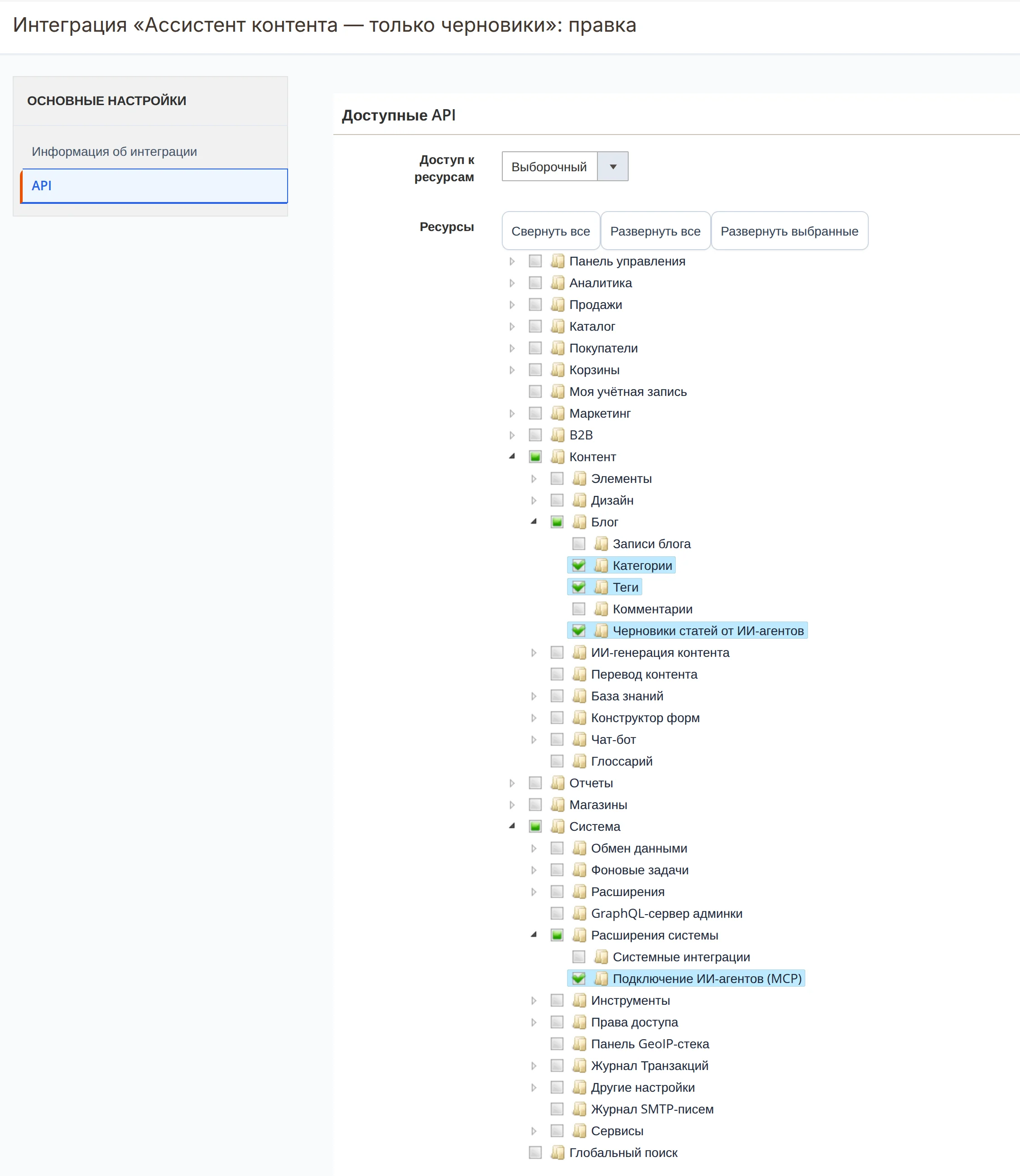Select the Права доступа tree row
The width and height of the screenshot is (1020, 1176).
click(x=634, y=1022)
